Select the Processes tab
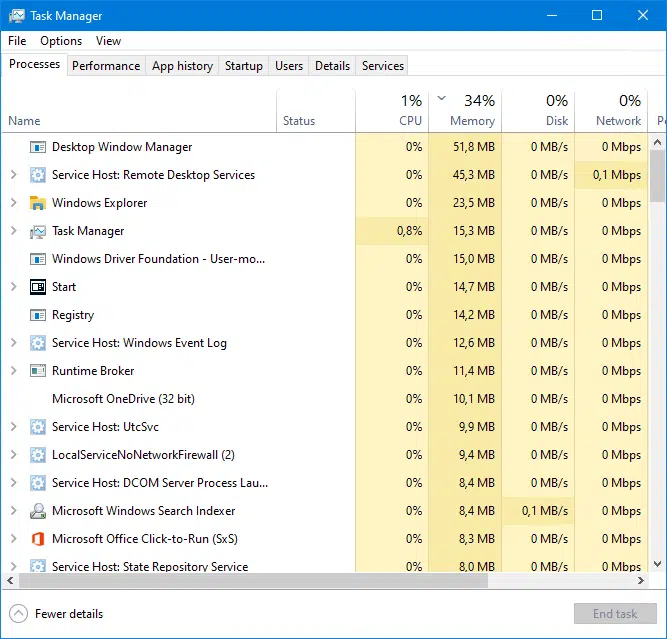 click(34, 64)
